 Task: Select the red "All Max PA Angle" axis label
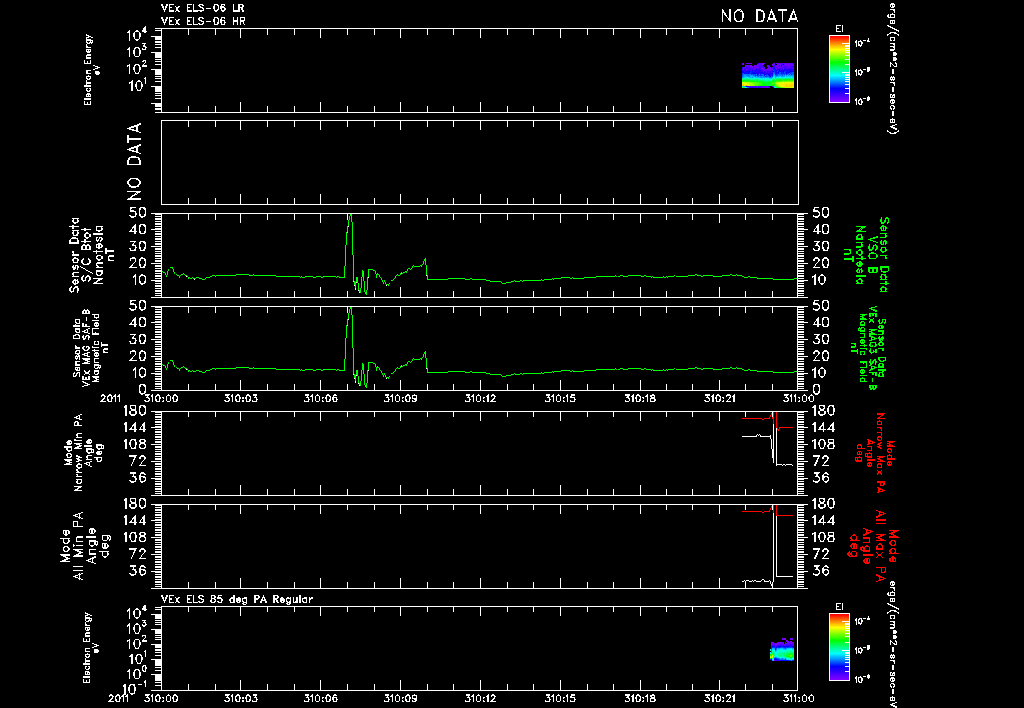(x=872, y=545)
